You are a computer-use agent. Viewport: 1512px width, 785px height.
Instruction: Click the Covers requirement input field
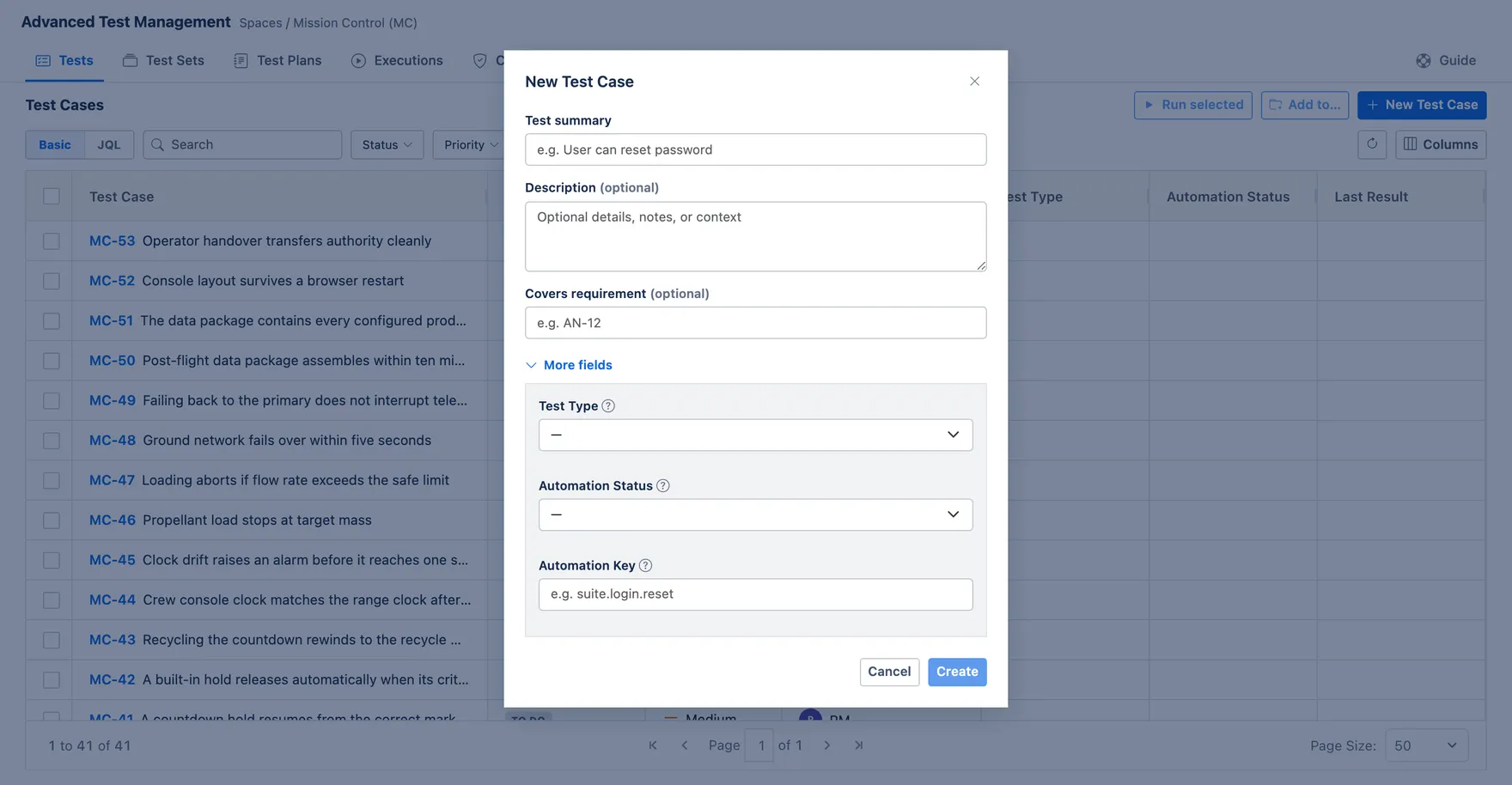756,323
